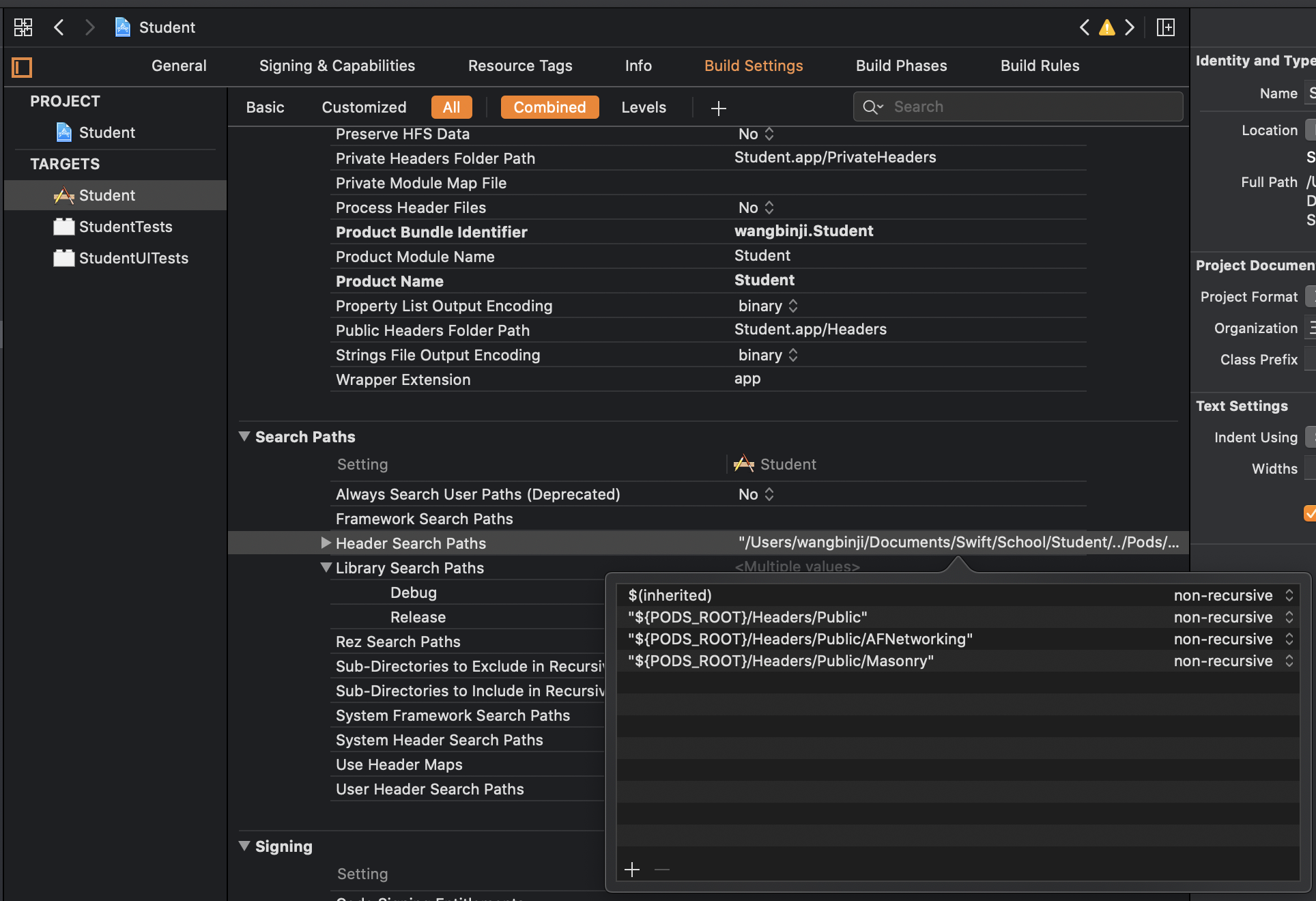Select the Student app target

tap(115, 195)
